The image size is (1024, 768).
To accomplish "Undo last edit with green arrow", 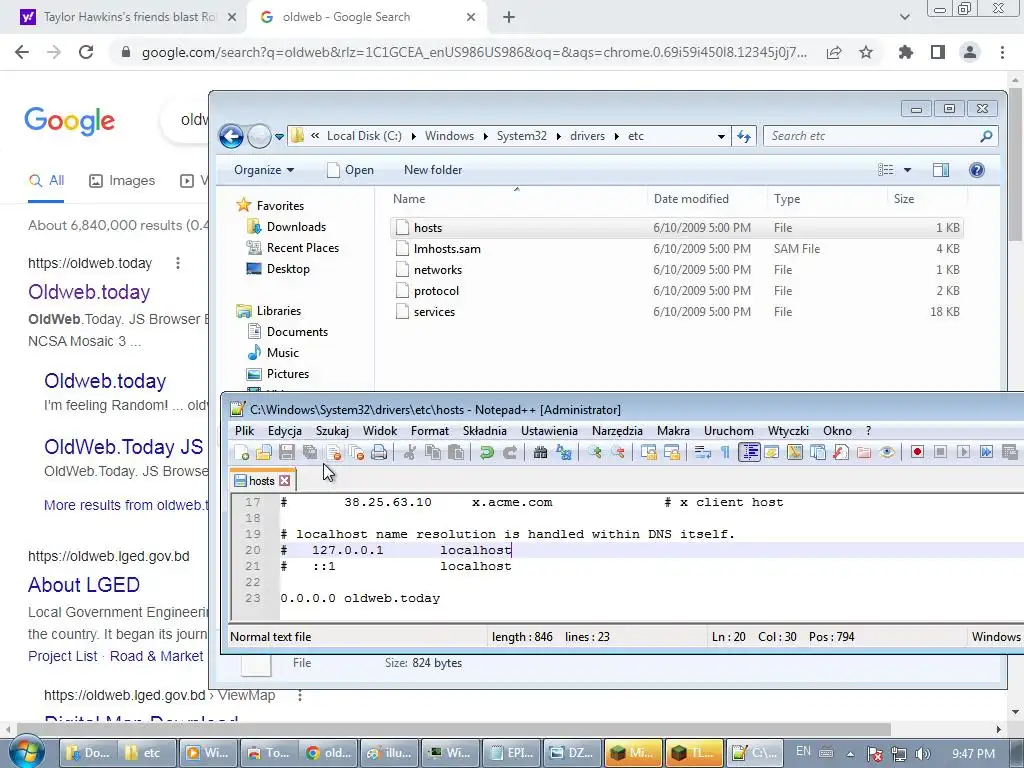I will pyautogui.click(x=486, y=452).
